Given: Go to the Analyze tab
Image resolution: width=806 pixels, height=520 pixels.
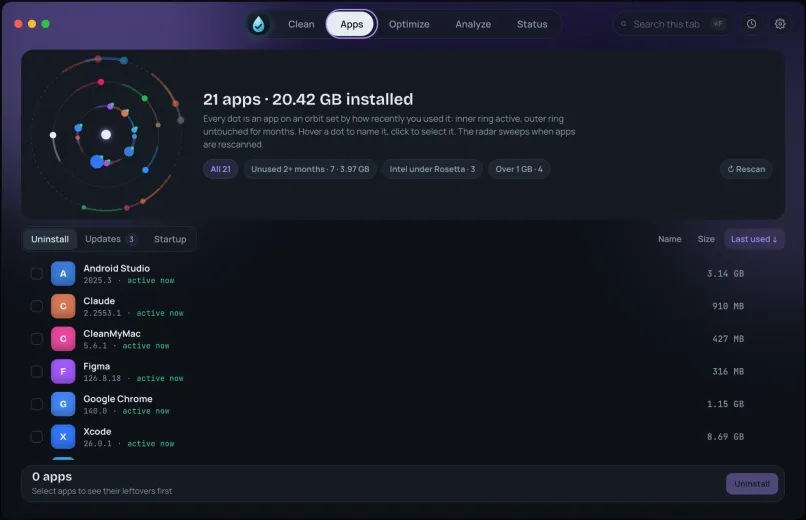Looking at the screenshot, I should [x=473, y=24].
